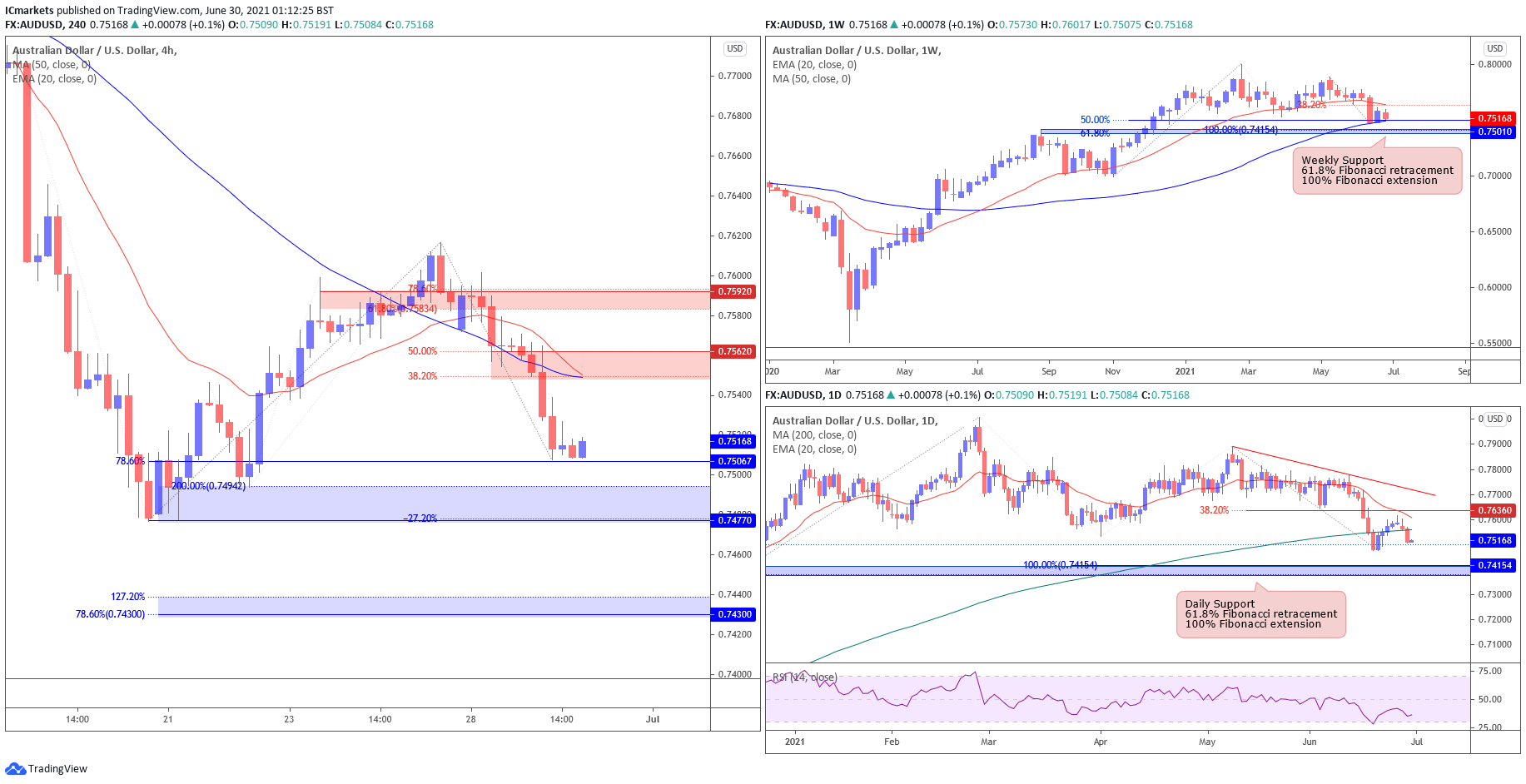1526x784 pixels.
Task: Click the blue 0.74154 price label on daily chart
Action: click(1494, 566)
